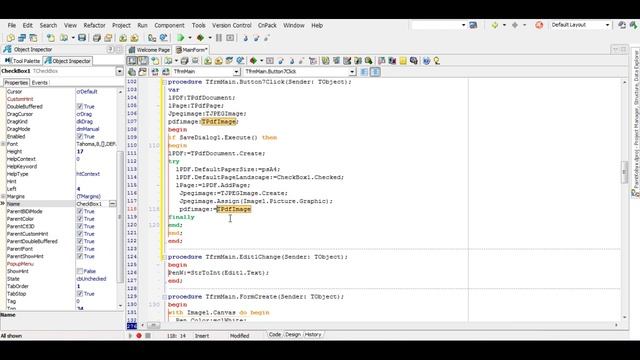Select the Code view tab
Screen dimensions: 640x360
(x=275, y=335)
